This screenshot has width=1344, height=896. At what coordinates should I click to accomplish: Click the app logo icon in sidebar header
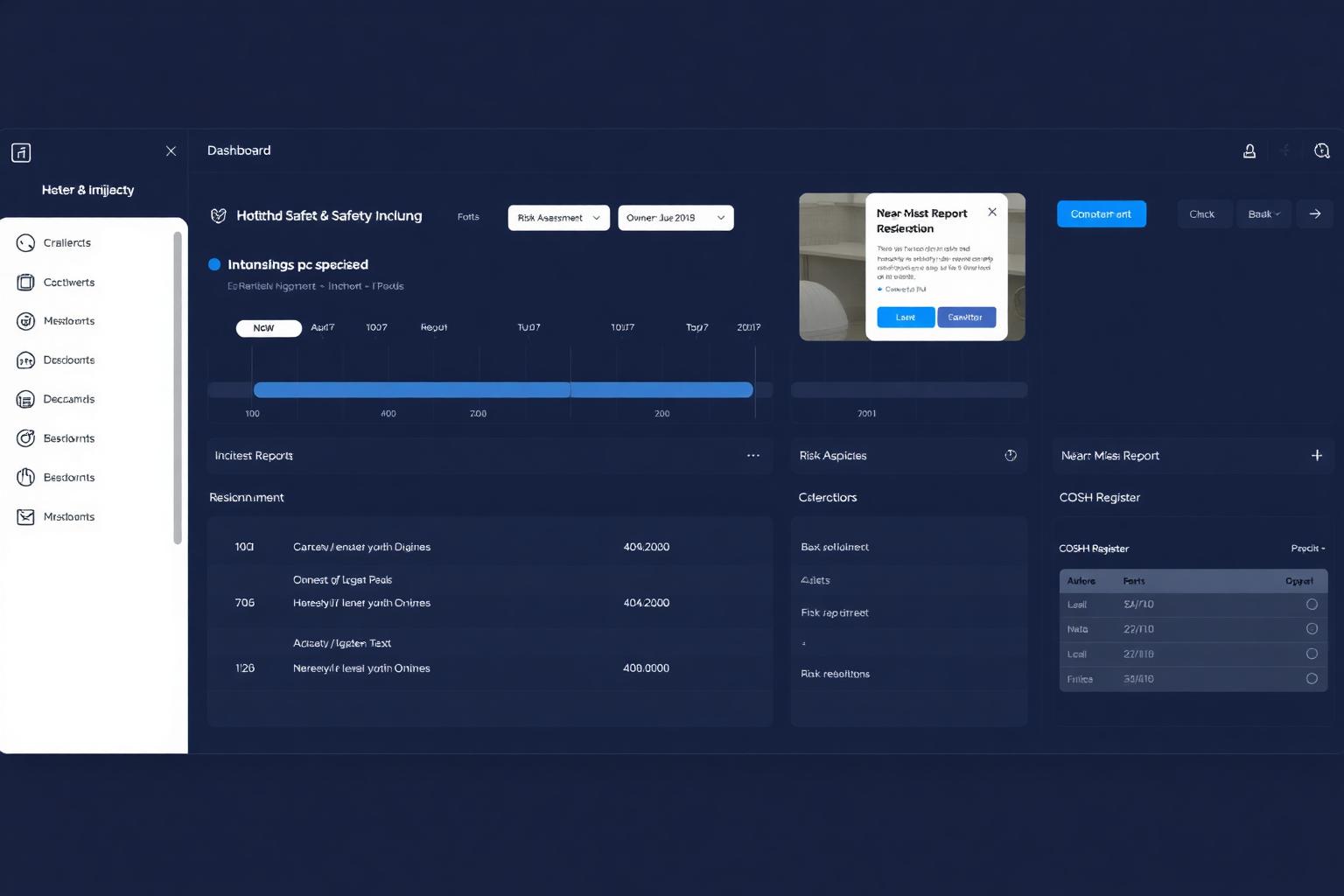point(21,152)
